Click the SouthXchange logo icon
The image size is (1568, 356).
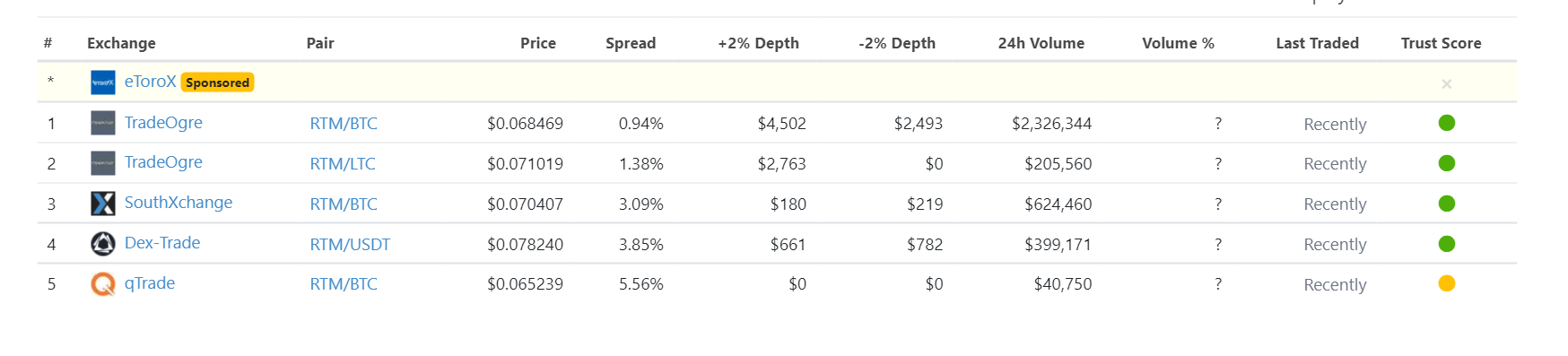tap(103, 204)
